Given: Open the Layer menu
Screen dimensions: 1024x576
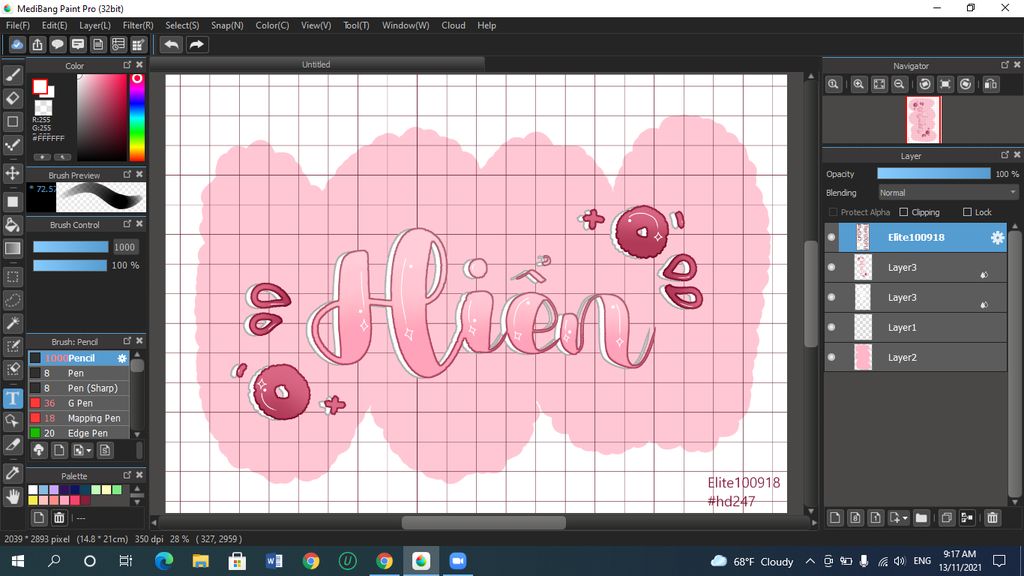Looking at the screenshot, I should point(95,25).
